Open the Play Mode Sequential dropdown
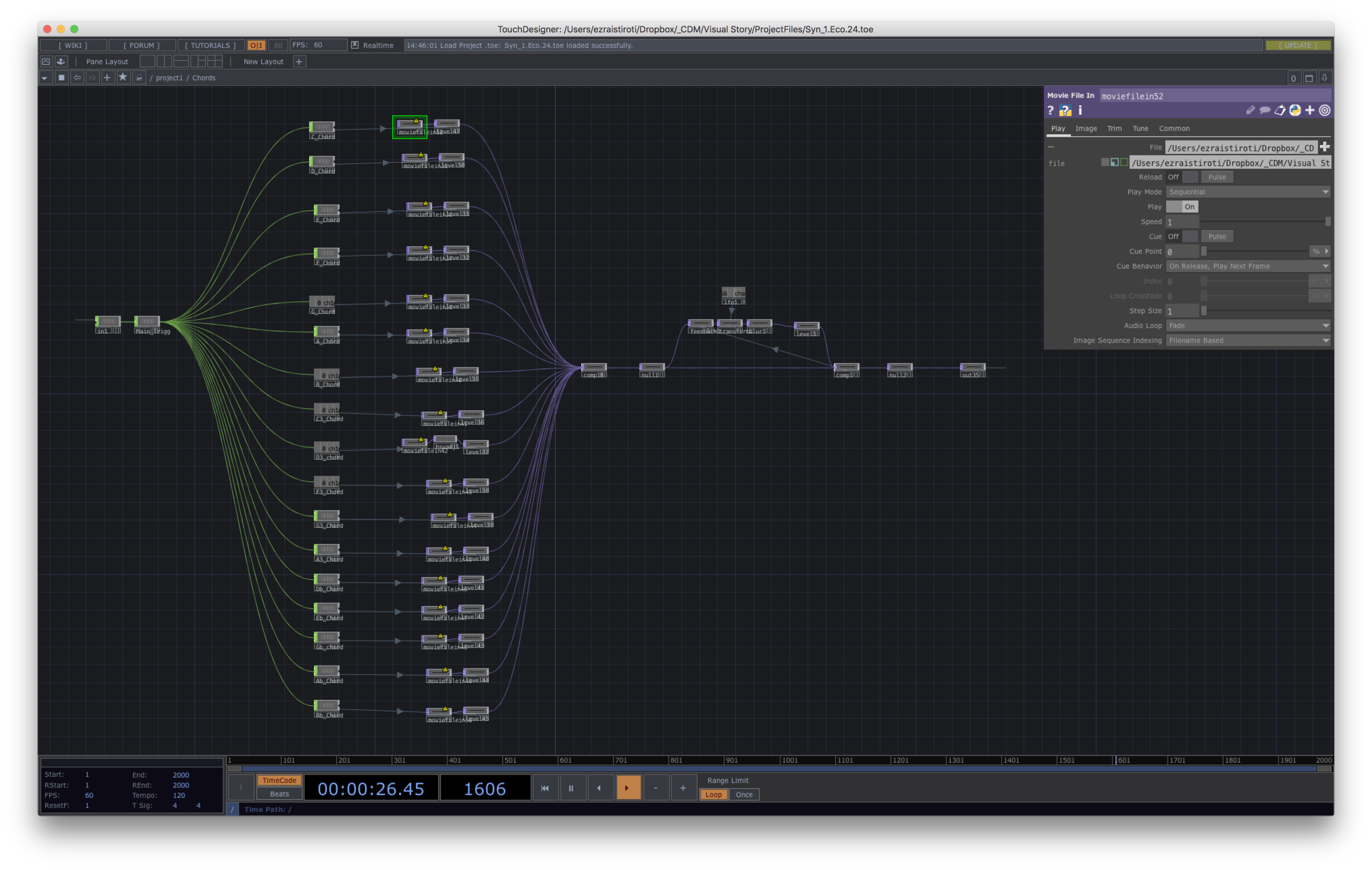This screenshot has width=1372, height=870. [x=1248, y=192]
